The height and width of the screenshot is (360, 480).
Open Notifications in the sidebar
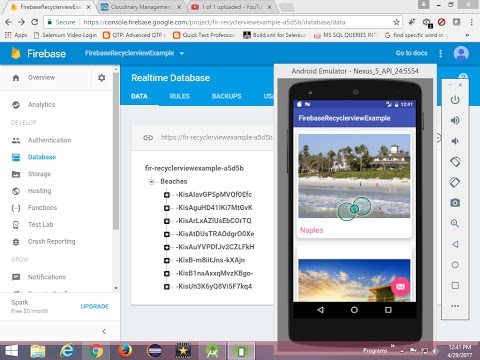47,277
